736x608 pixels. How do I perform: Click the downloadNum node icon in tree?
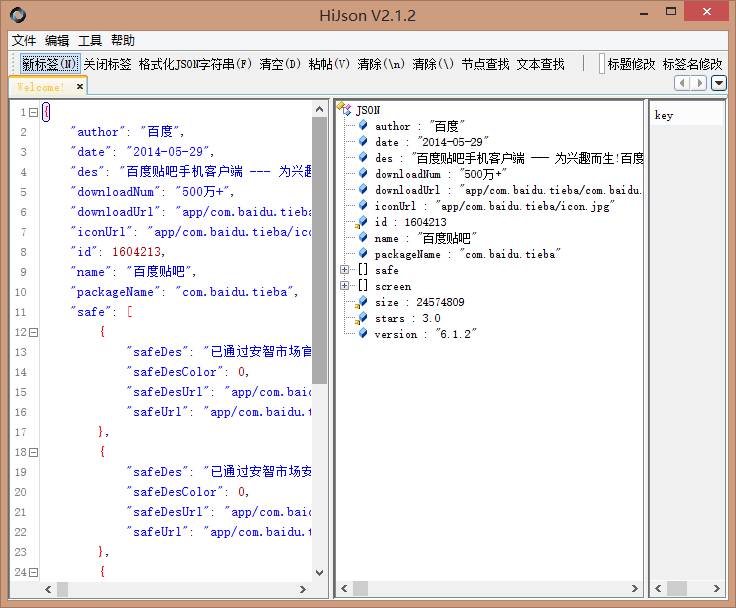pos(363,173)
